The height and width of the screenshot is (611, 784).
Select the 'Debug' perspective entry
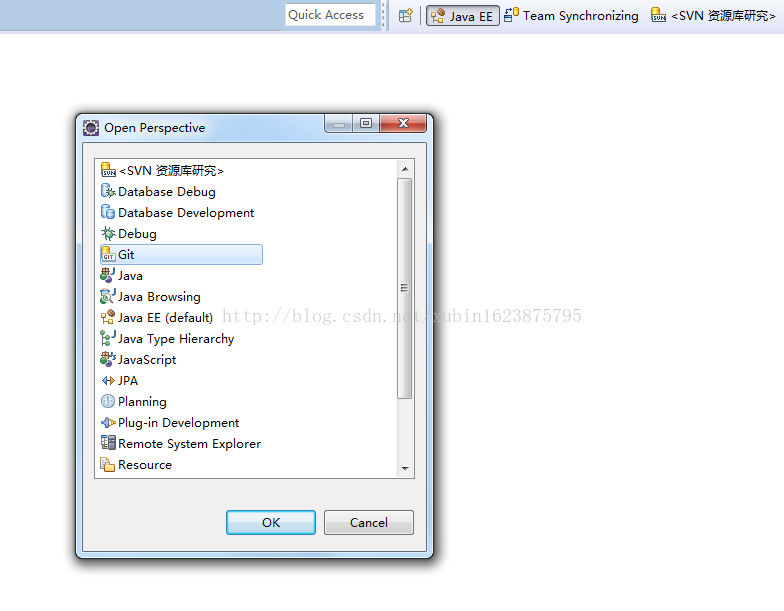137,234
